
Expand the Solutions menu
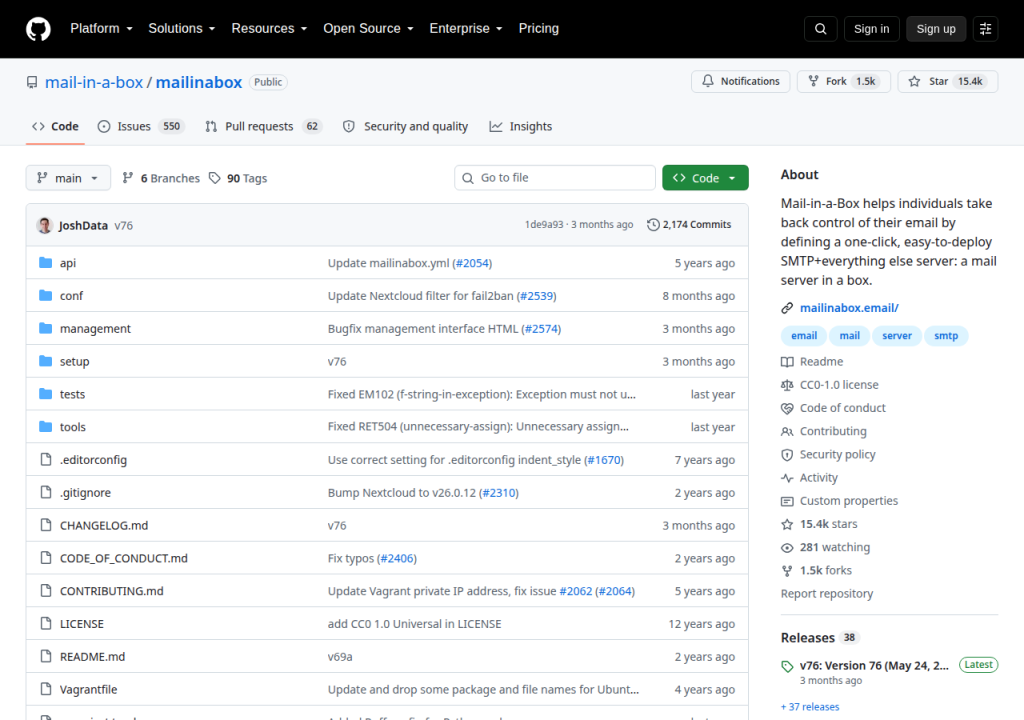182,29
